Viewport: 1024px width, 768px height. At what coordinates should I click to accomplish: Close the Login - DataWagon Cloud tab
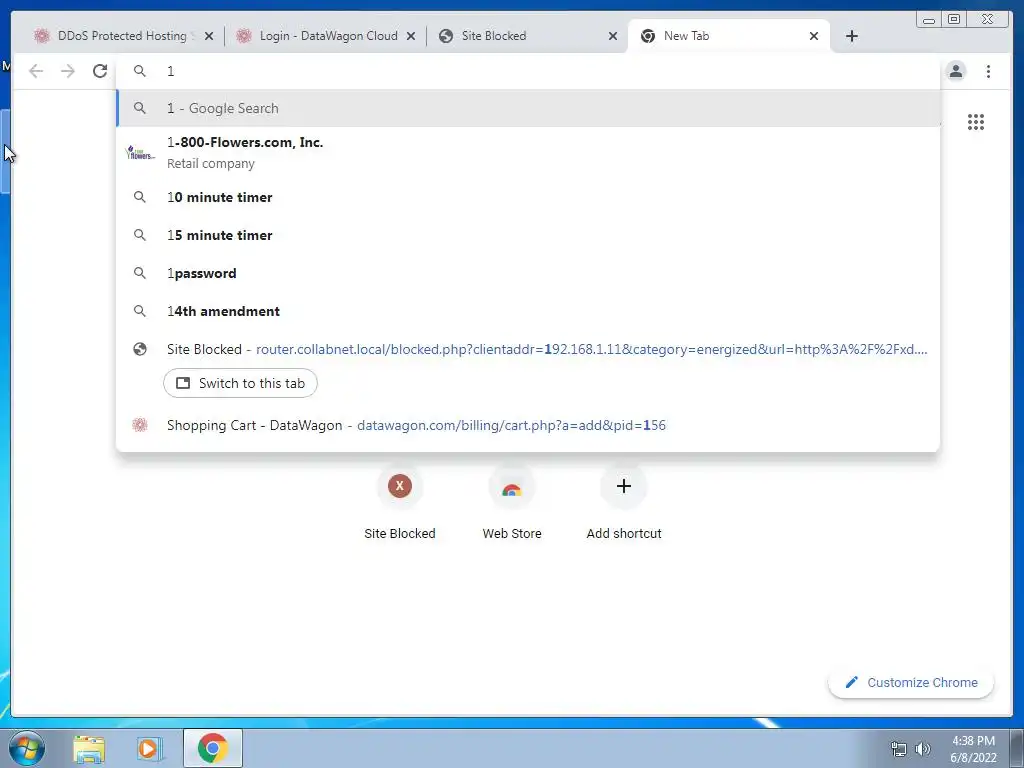[411, 36]
